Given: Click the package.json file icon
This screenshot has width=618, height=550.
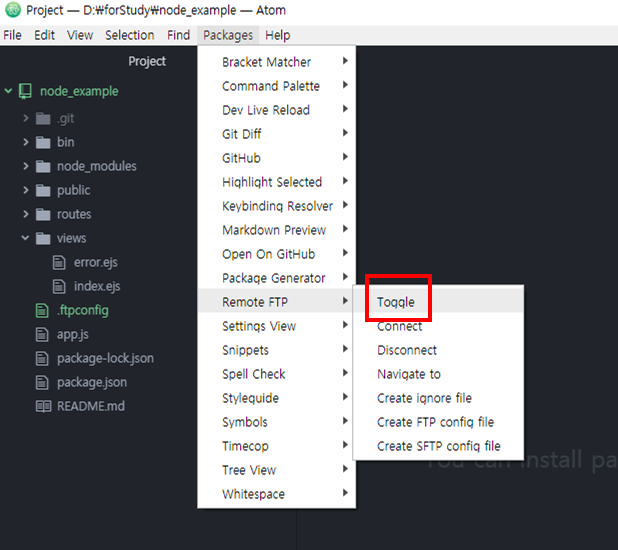Looking at the screenshot, I should (42, 382).
